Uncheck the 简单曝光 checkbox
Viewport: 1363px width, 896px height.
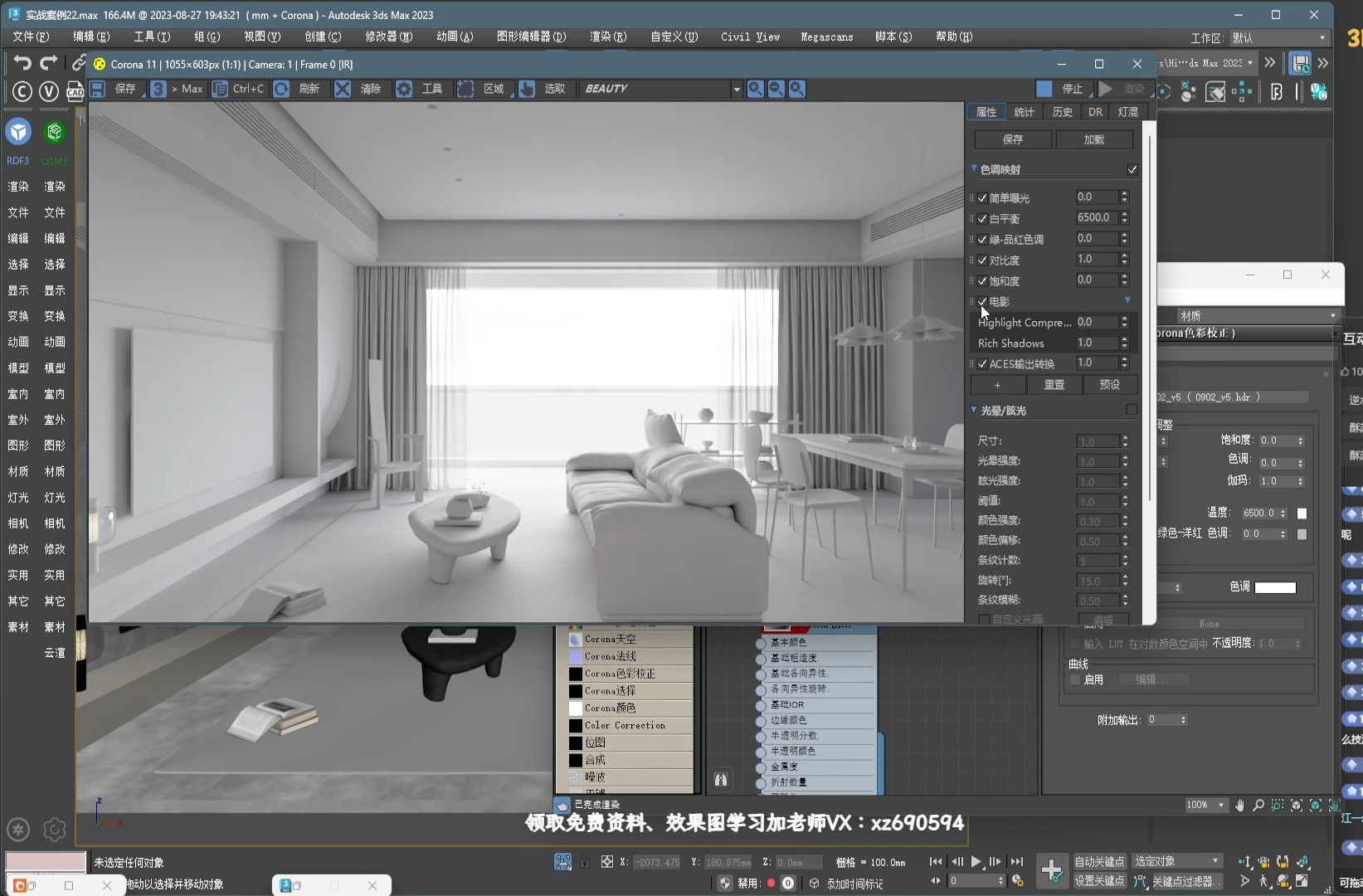click(982, 197)
